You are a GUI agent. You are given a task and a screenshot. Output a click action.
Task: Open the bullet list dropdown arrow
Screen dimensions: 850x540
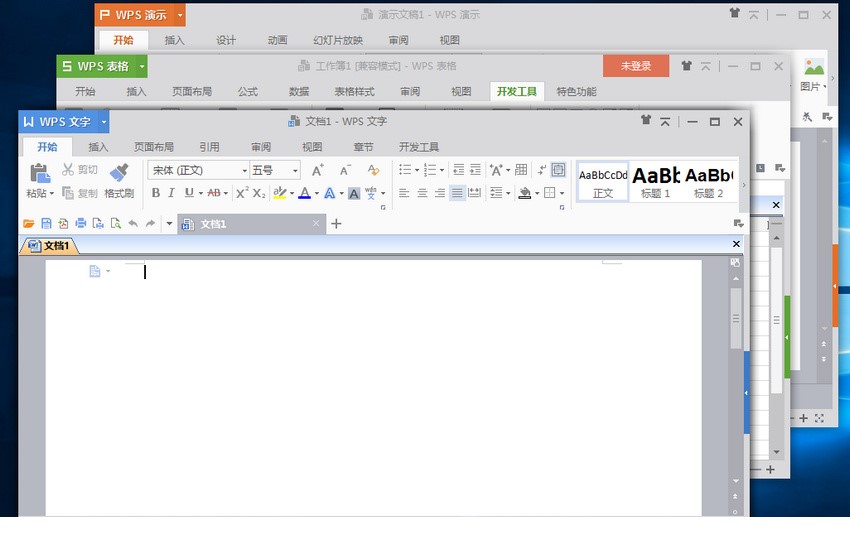(x=417, y=170)
